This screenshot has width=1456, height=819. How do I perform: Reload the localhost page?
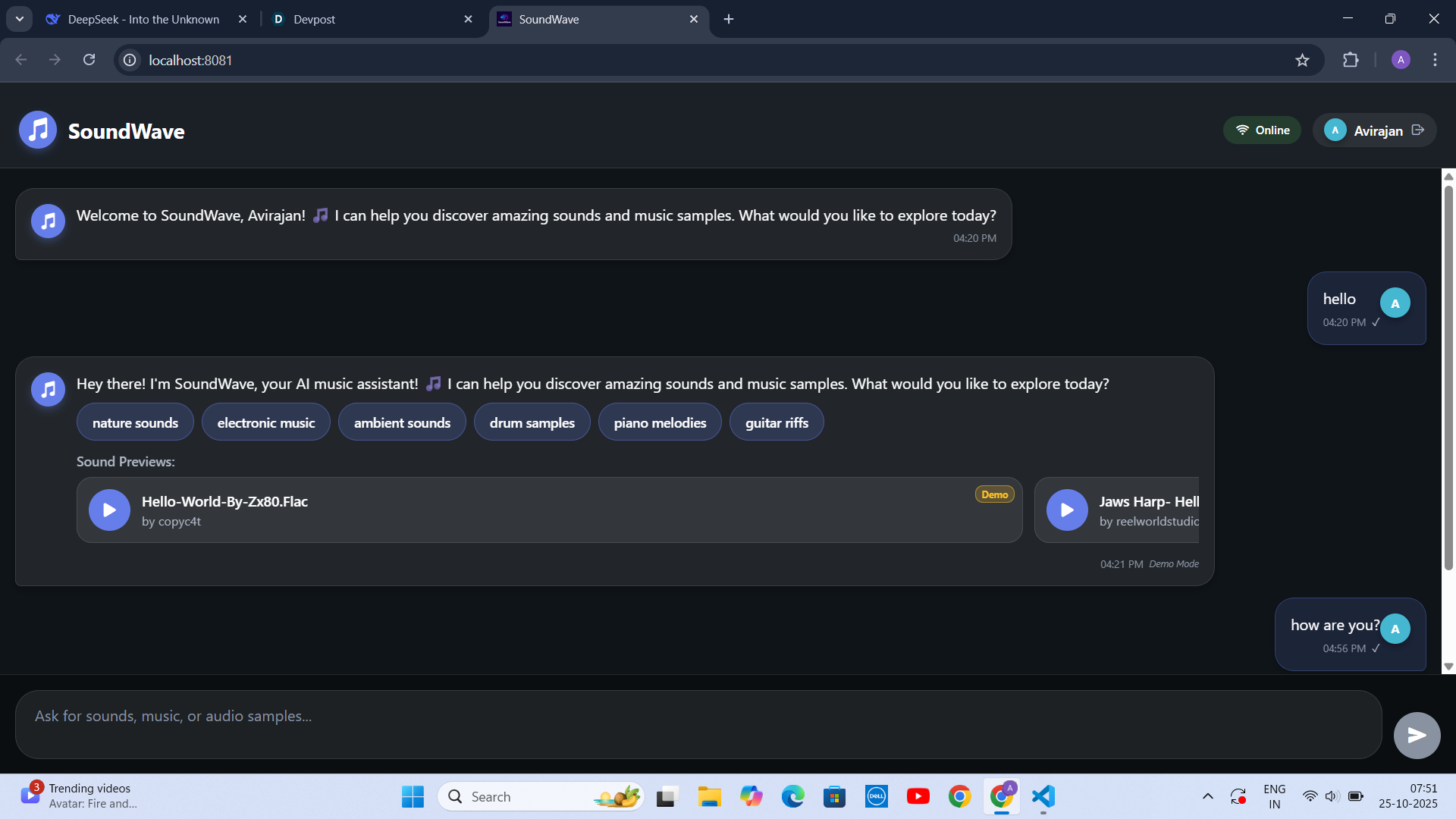click(89, 60)
